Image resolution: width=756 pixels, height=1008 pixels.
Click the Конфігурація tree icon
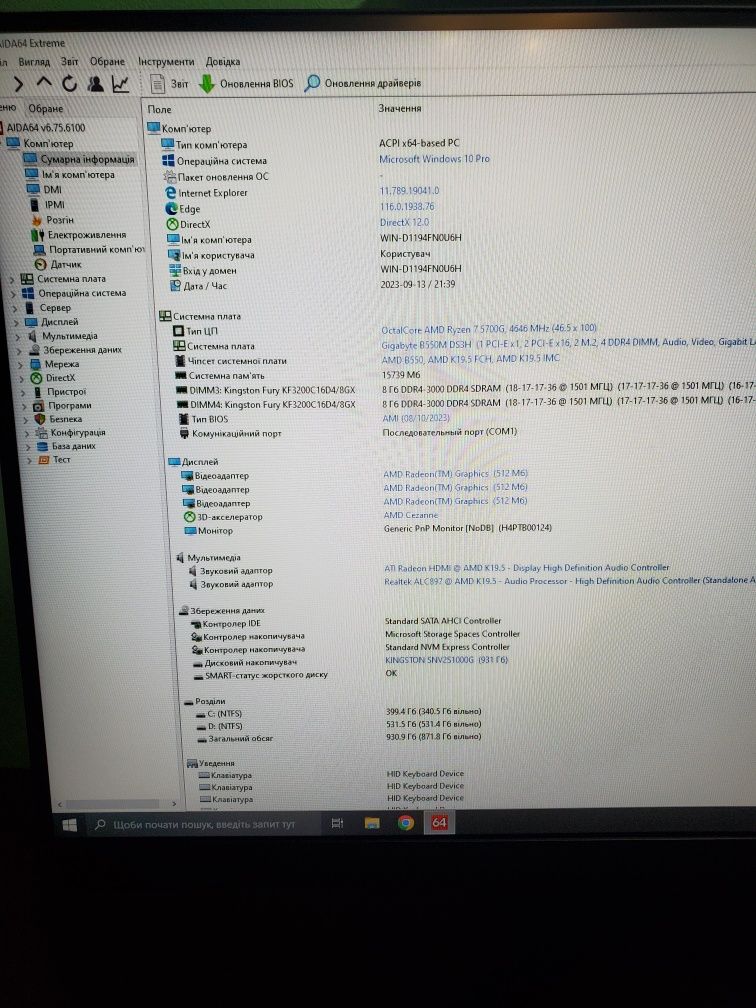coord(40,433)
